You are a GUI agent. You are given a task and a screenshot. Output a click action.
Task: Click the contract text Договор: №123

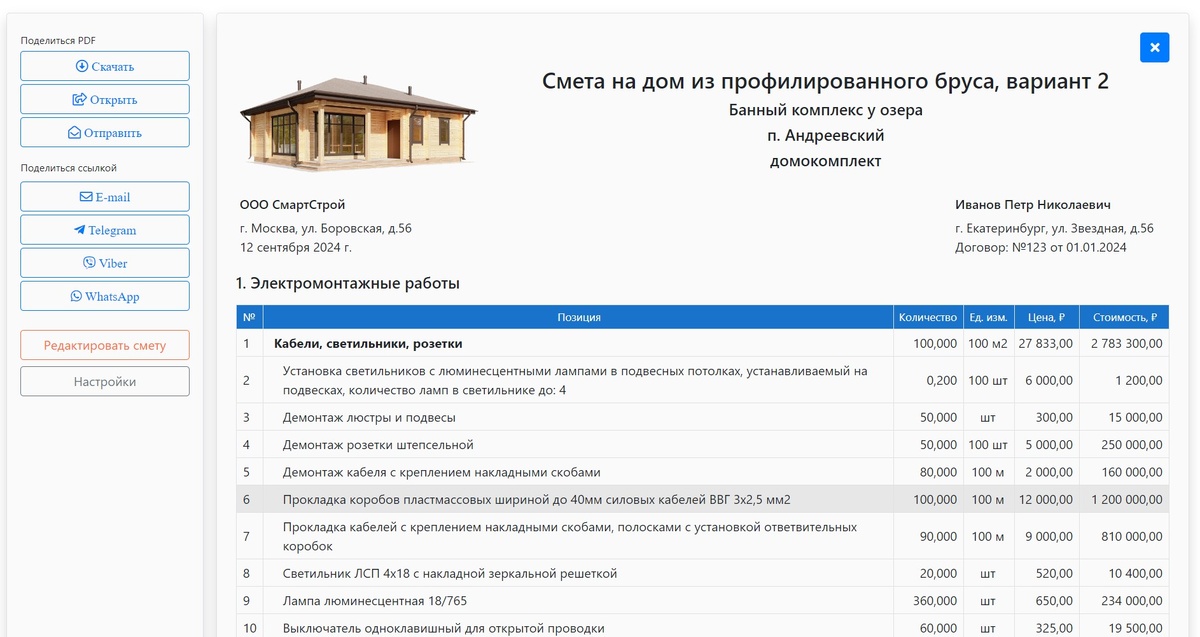click(x=1041, y=247)
